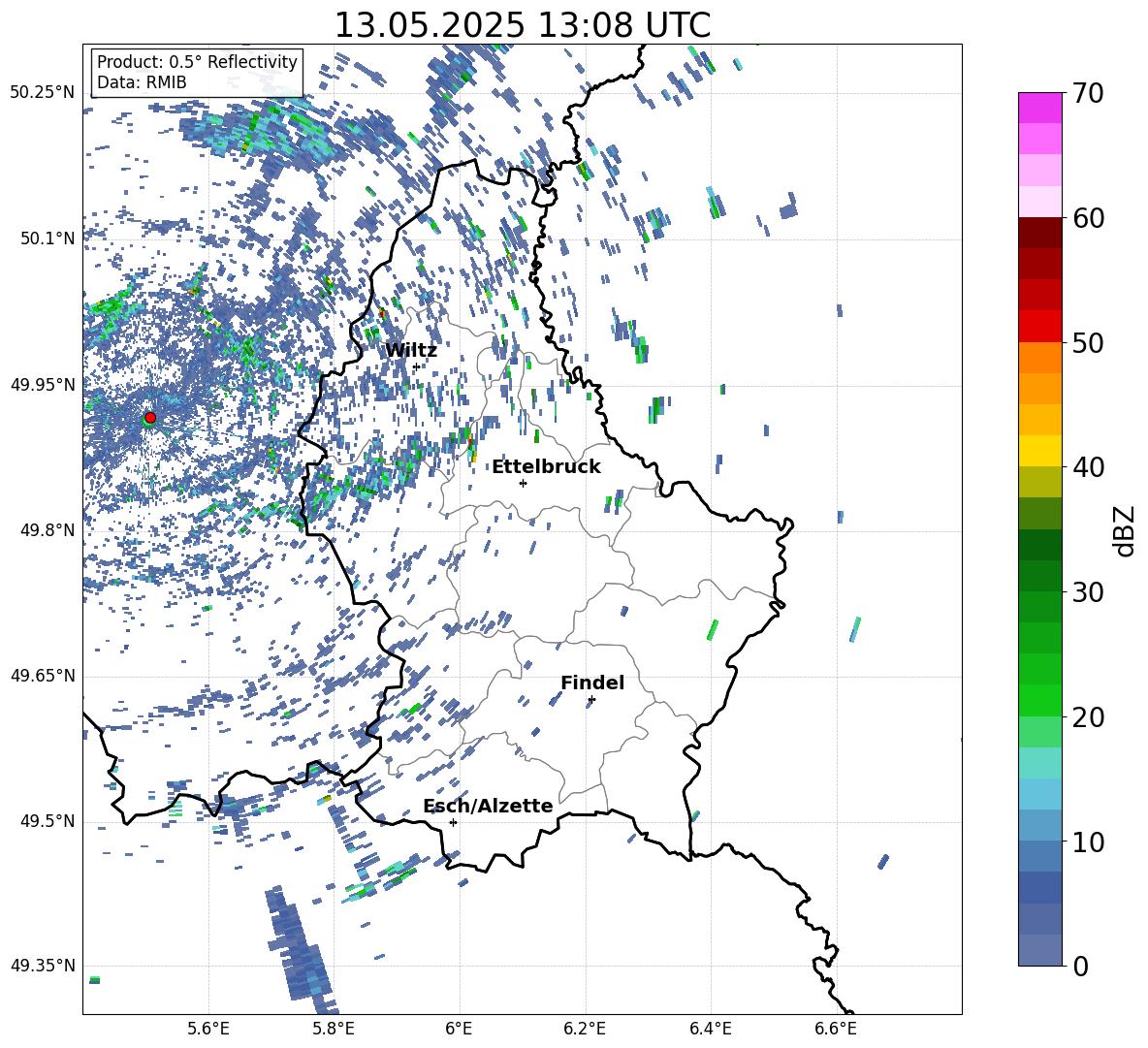Click the Findel city label
The image size is (1148, 1048).
click(x=592, y=683)
